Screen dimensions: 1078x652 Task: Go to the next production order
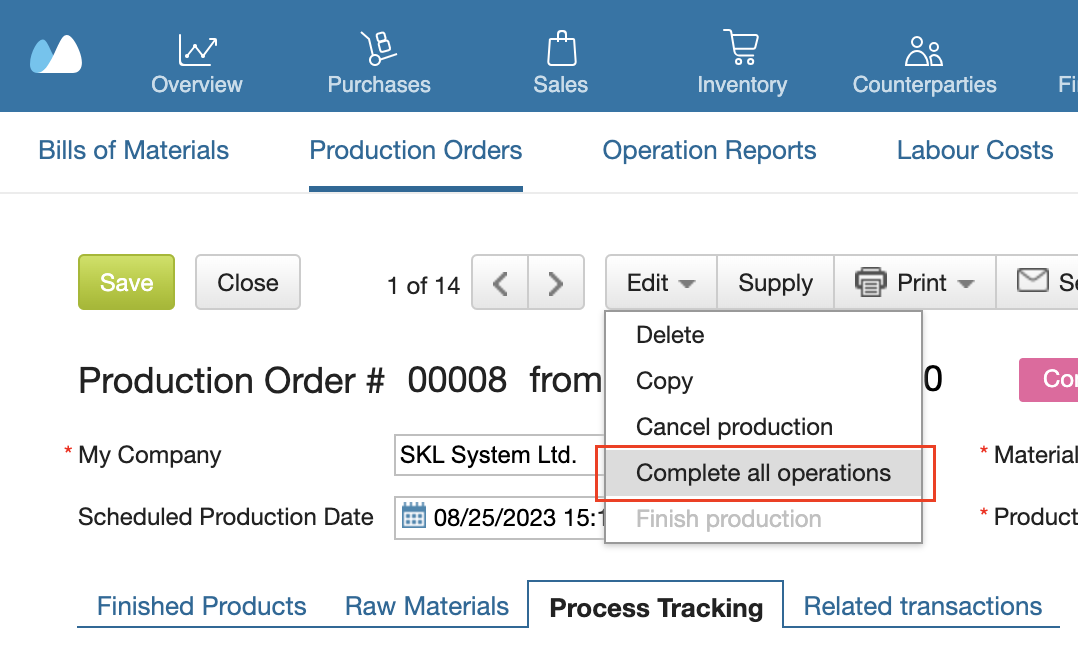coord(556,284)
